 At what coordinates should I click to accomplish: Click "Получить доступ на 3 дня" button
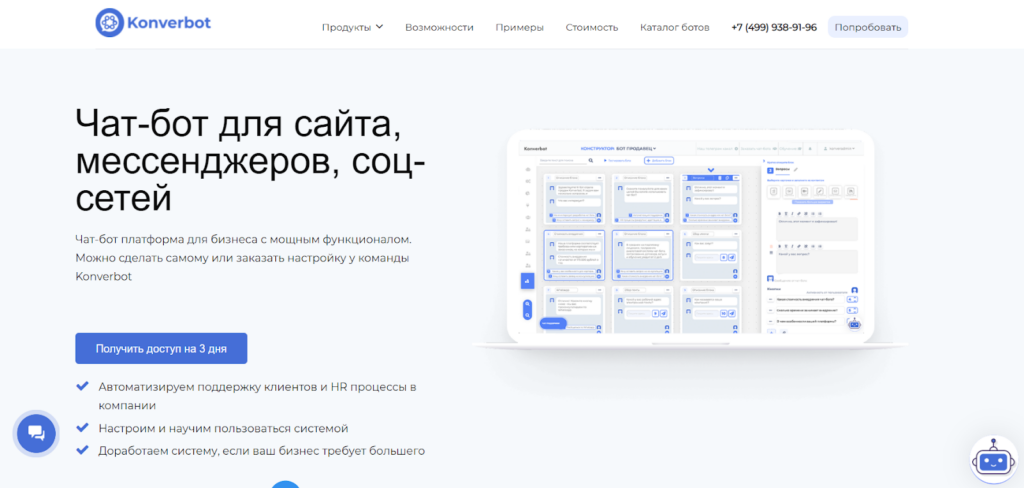point(161,348)
